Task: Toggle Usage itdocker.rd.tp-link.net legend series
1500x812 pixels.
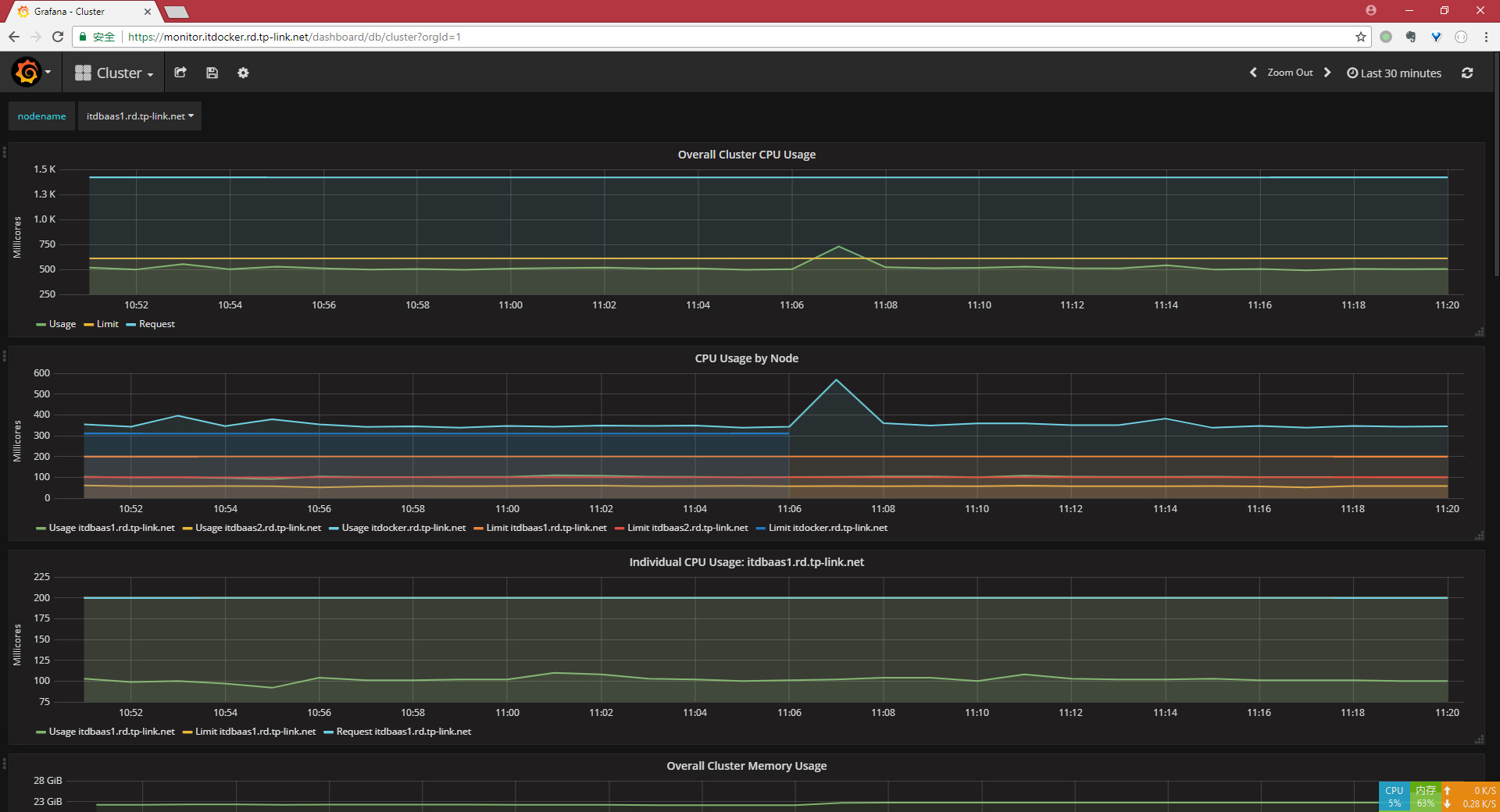Action: 403,528
